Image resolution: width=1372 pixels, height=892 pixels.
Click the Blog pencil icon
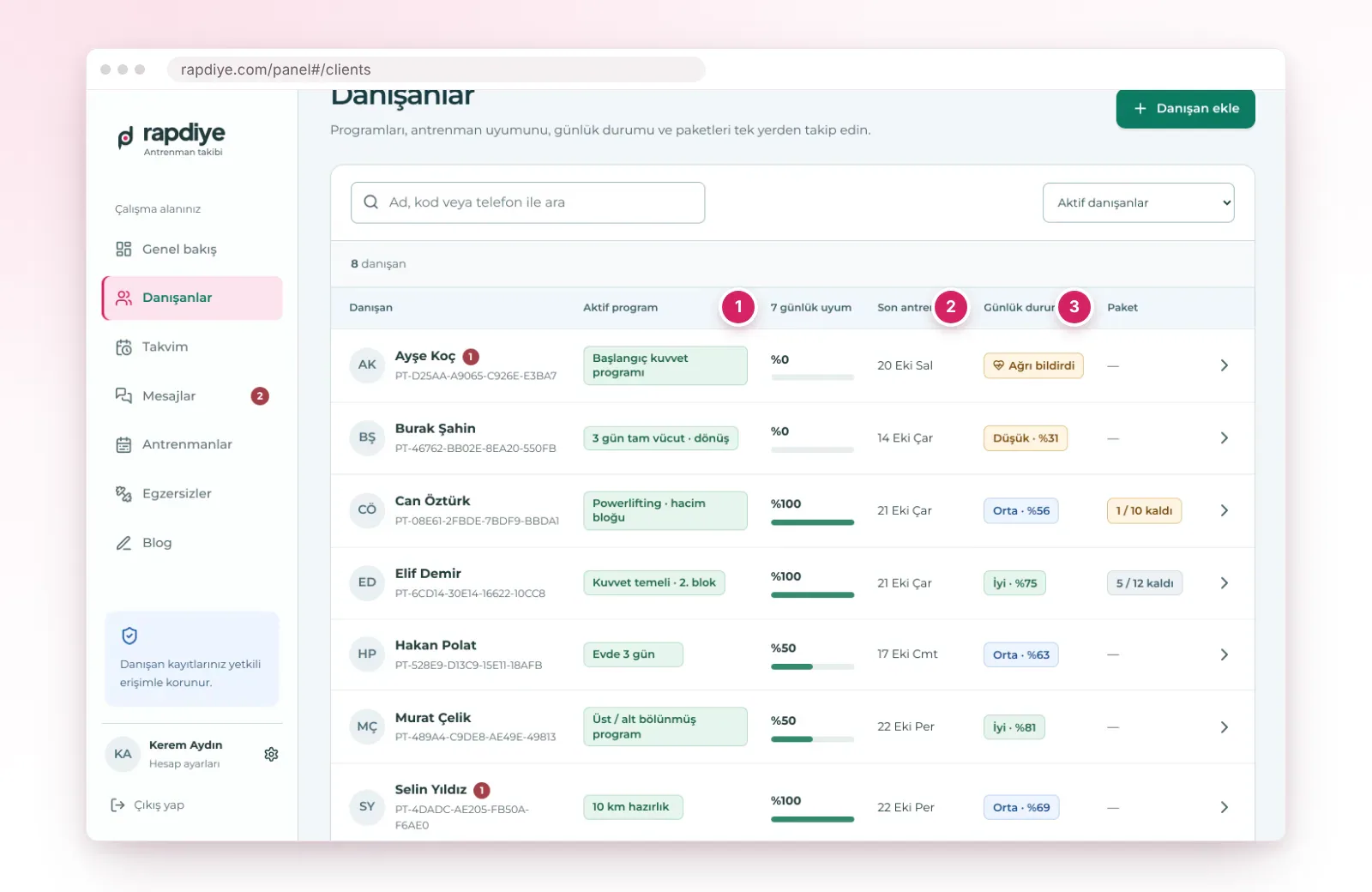coord(123,543)
